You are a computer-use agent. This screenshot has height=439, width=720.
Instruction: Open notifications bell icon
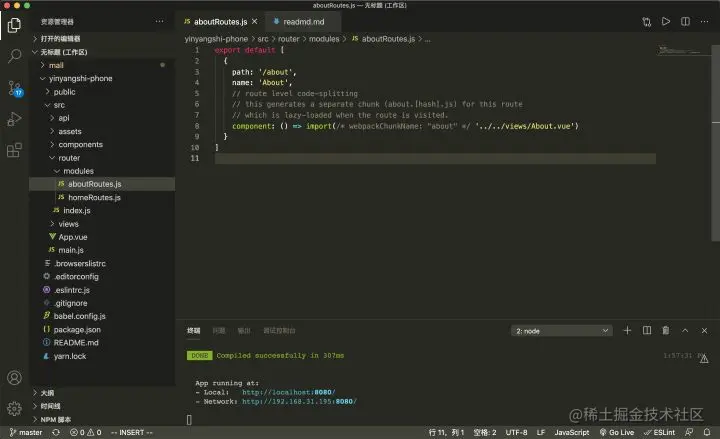click(x=707, y=432)
